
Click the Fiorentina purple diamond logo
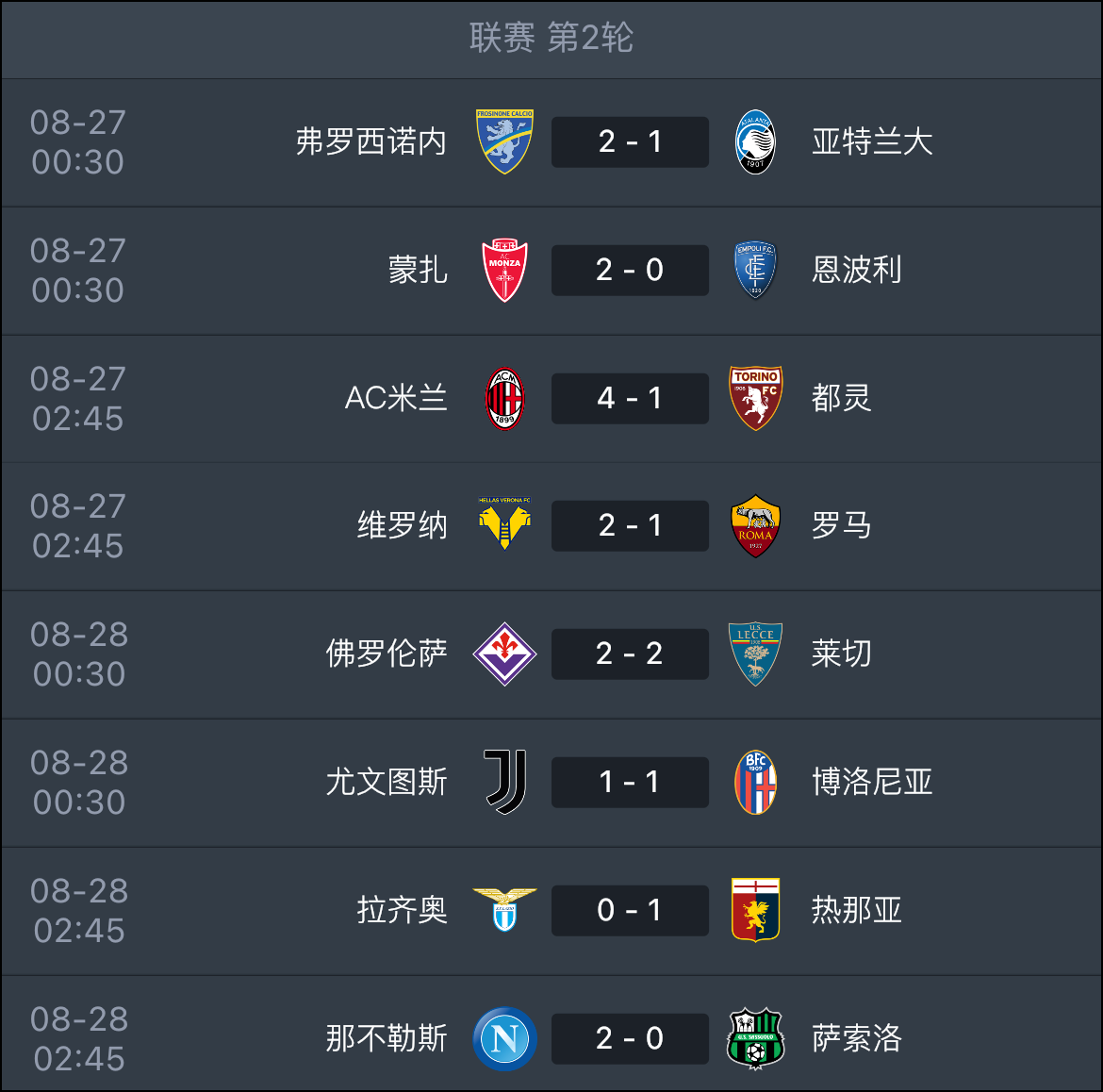tap(504, 654)
